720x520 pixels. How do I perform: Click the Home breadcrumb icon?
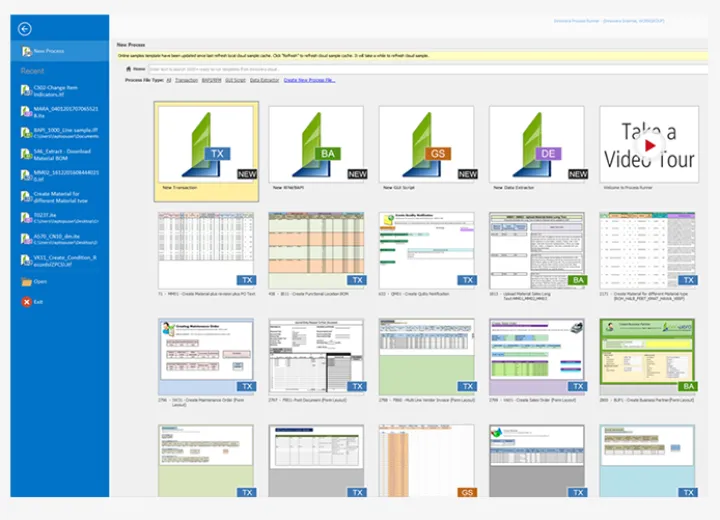coord(130,68)
